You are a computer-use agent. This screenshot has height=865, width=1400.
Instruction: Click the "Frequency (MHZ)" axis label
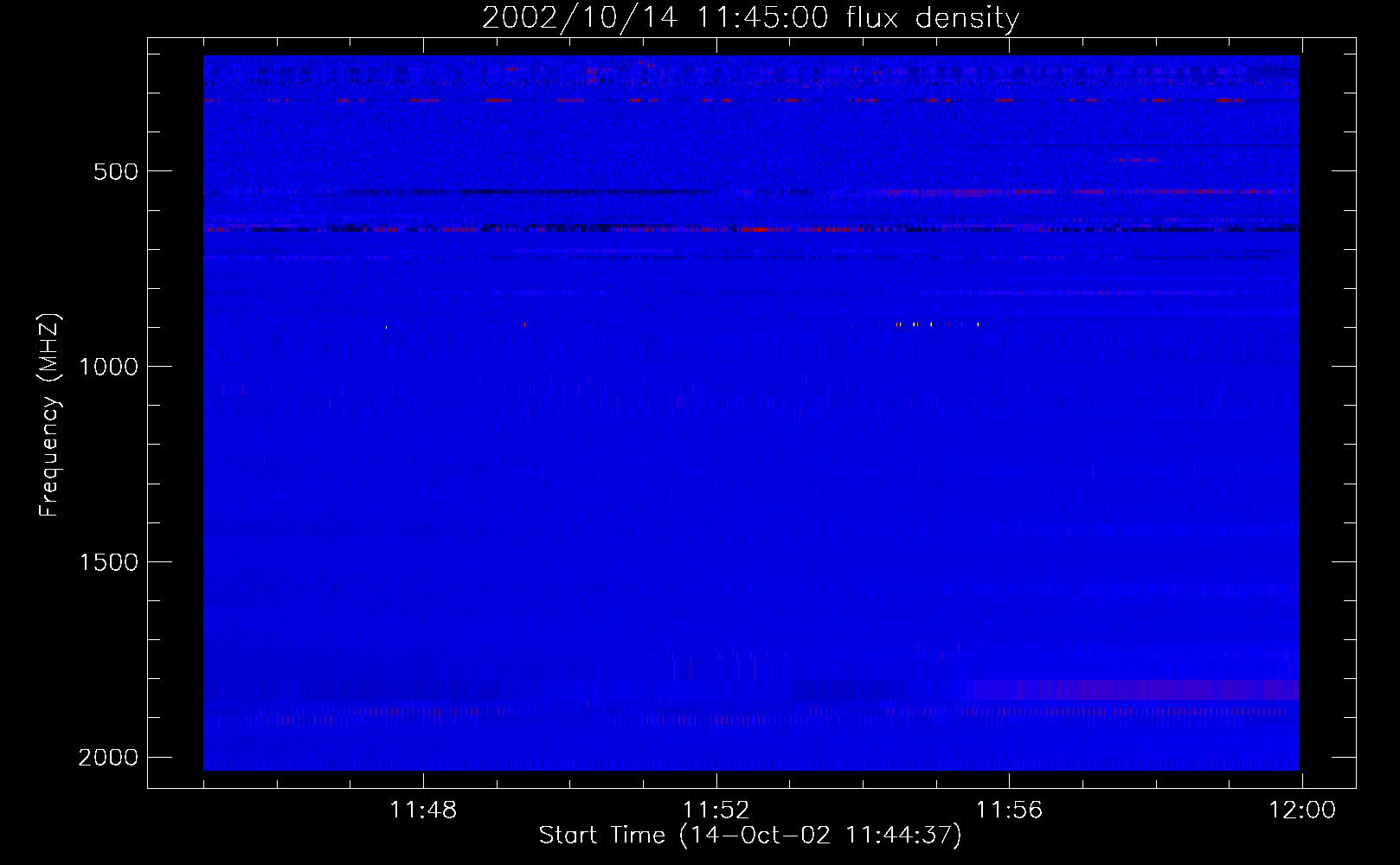tap(49, 415)
